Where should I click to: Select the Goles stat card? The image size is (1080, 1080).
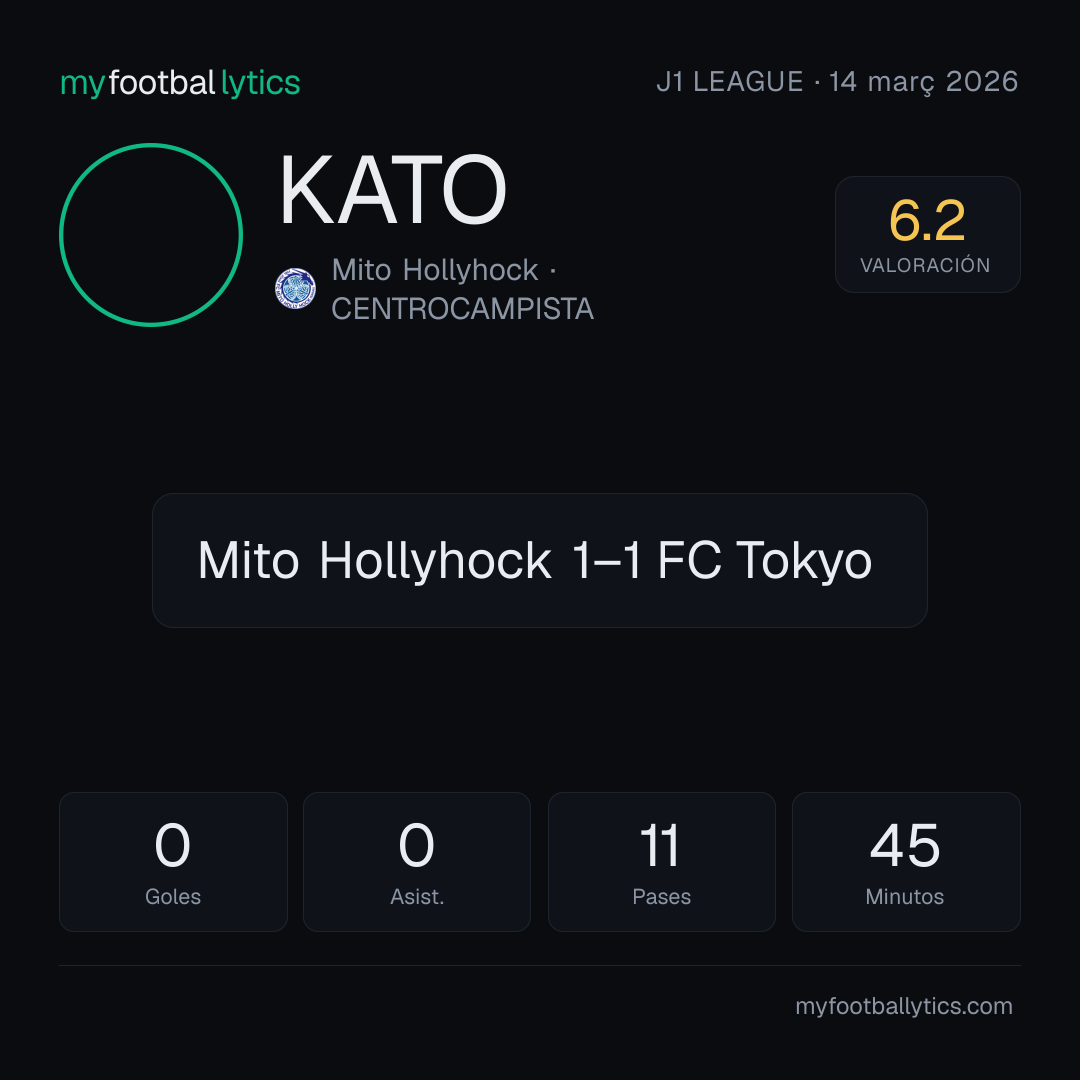173,862
